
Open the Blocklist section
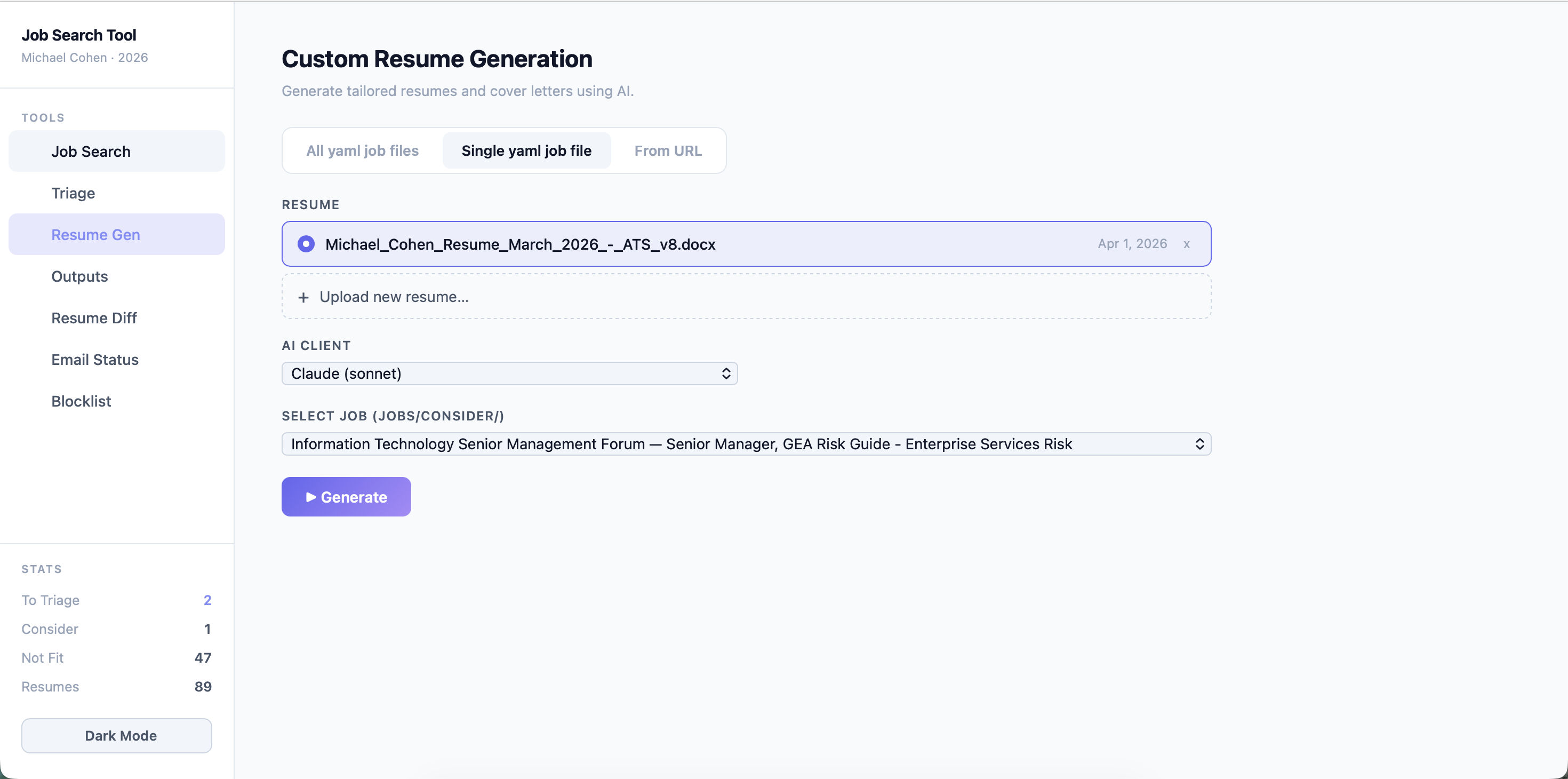coord(81,401)
